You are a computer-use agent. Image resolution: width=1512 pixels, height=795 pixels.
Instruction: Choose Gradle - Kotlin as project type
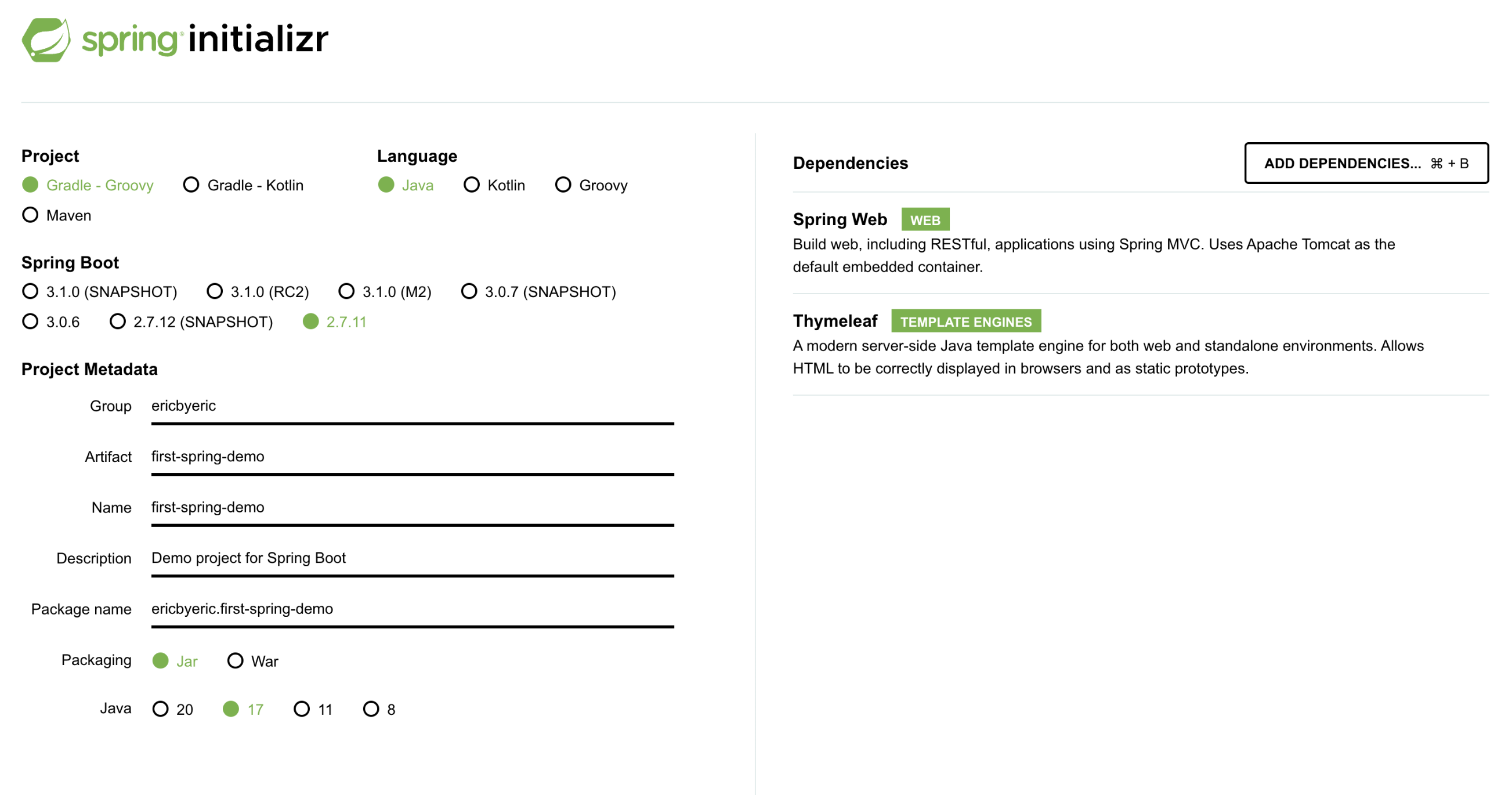[191, 185]
